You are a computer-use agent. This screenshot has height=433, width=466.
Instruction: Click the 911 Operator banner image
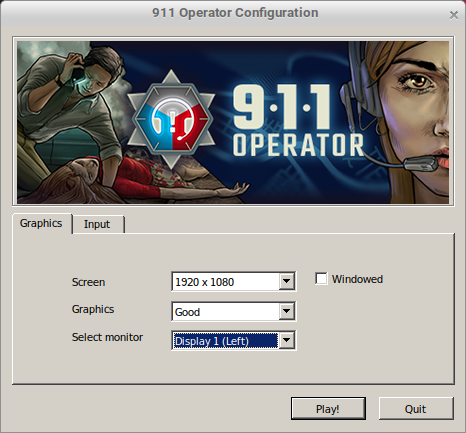click(233, 122)
